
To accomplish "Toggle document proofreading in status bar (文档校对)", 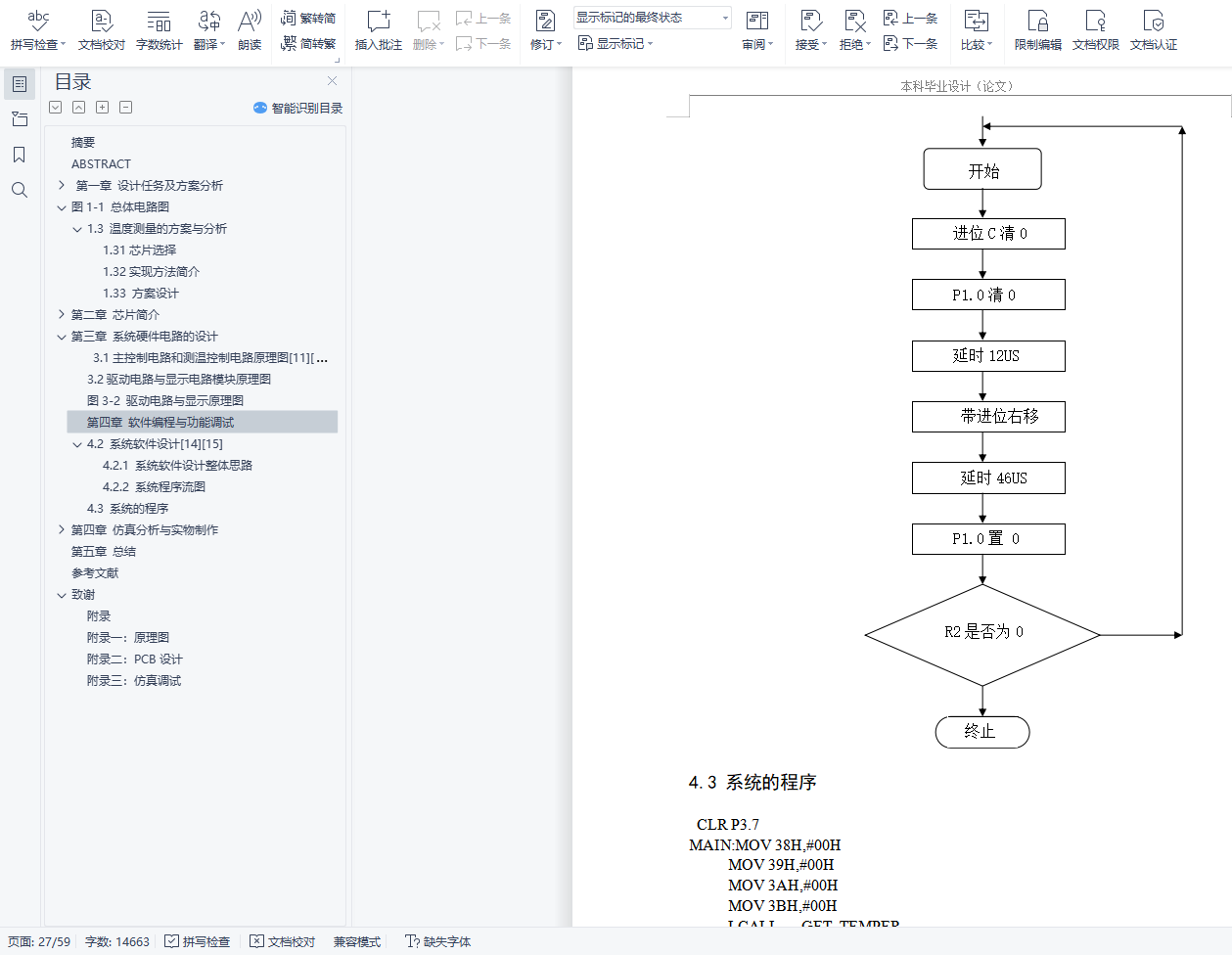I will [x=283, y=941].
